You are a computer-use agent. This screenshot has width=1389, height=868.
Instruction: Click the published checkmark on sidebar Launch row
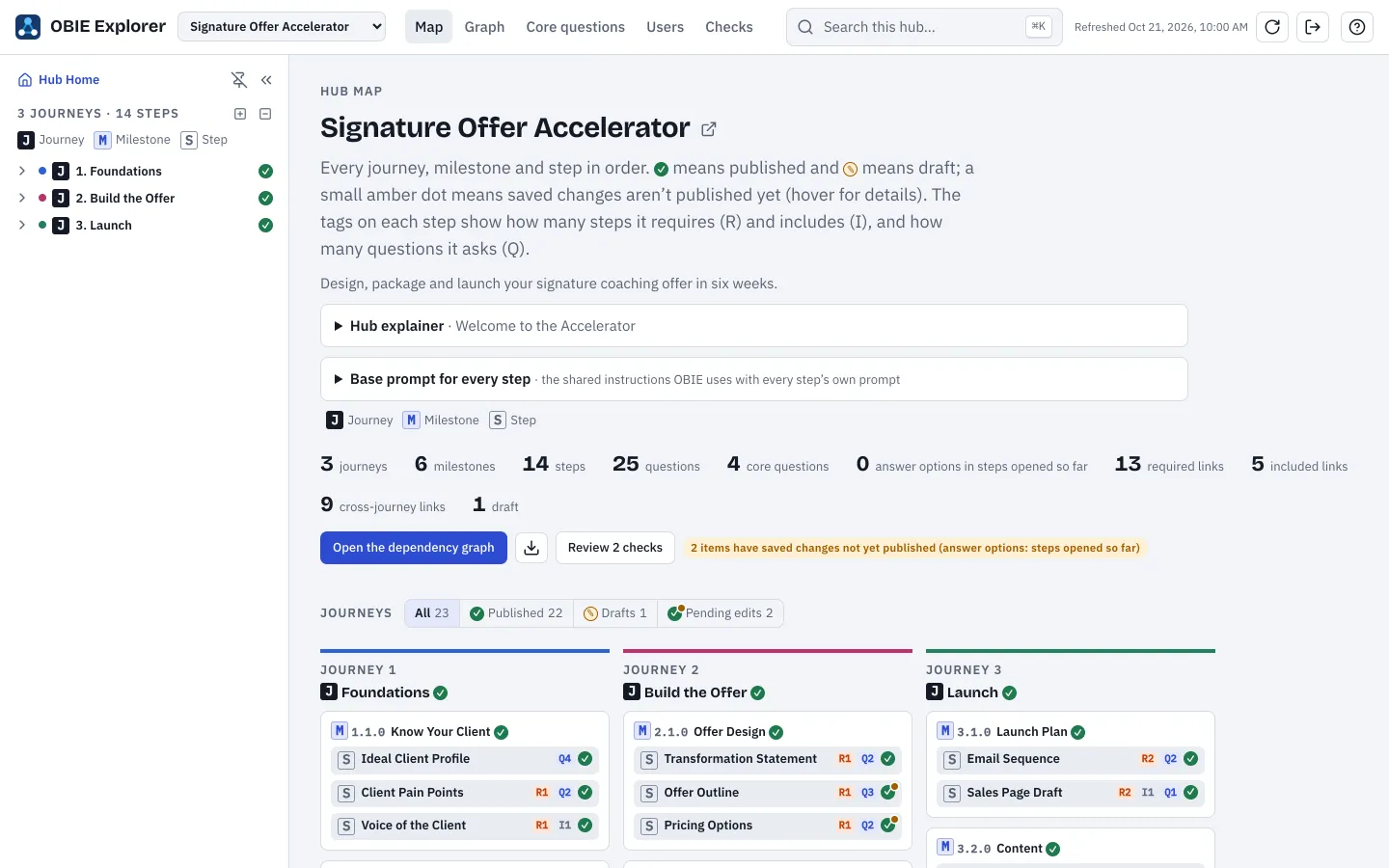pos(265,226)
